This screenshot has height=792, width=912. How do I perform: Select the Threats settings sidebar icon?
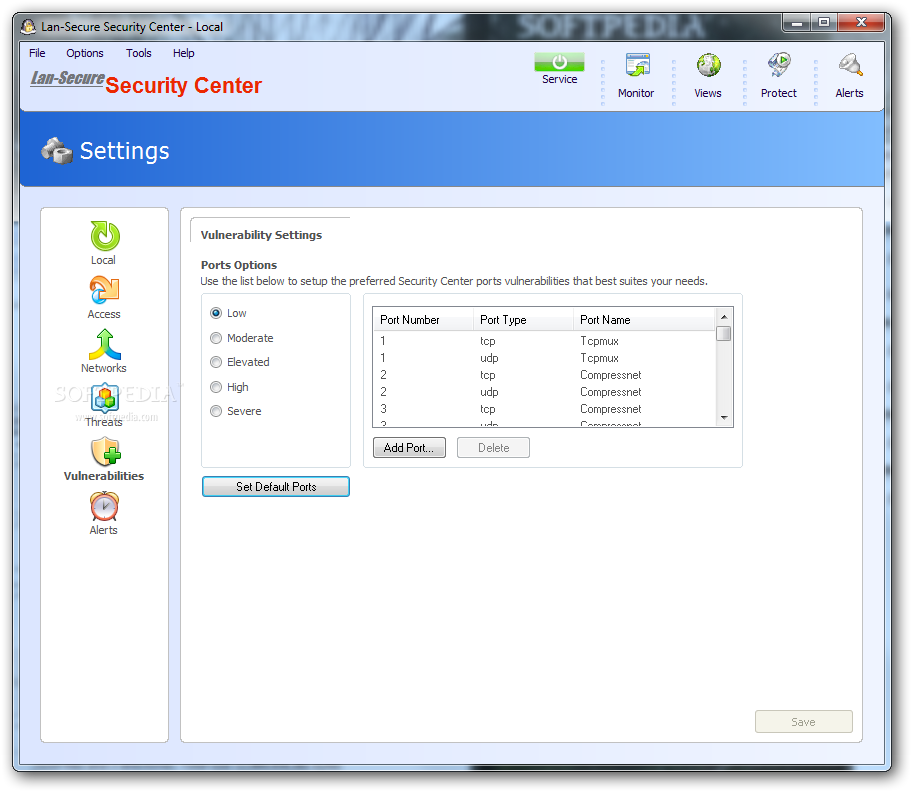[x=105, y=398]
